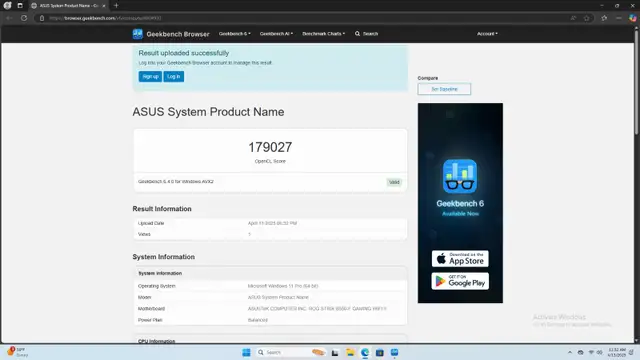Open the Benchmark Charts dropdown
Viewport: 640px width, 360px height.
coord(324,34)
